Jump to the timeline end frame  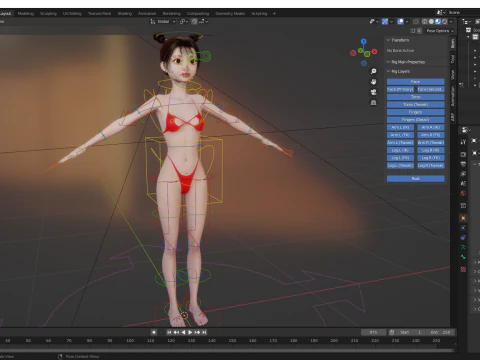204,332
